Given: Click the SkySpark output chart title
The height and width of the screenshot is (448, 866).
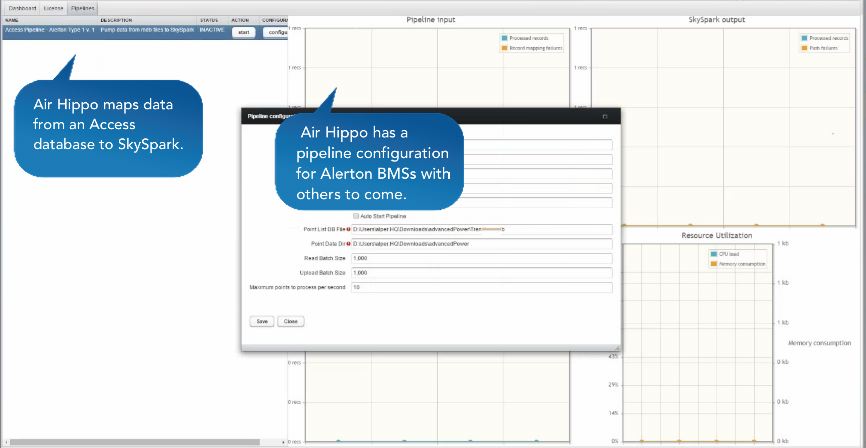Looking at the screenshot, I should pos(717,19).
